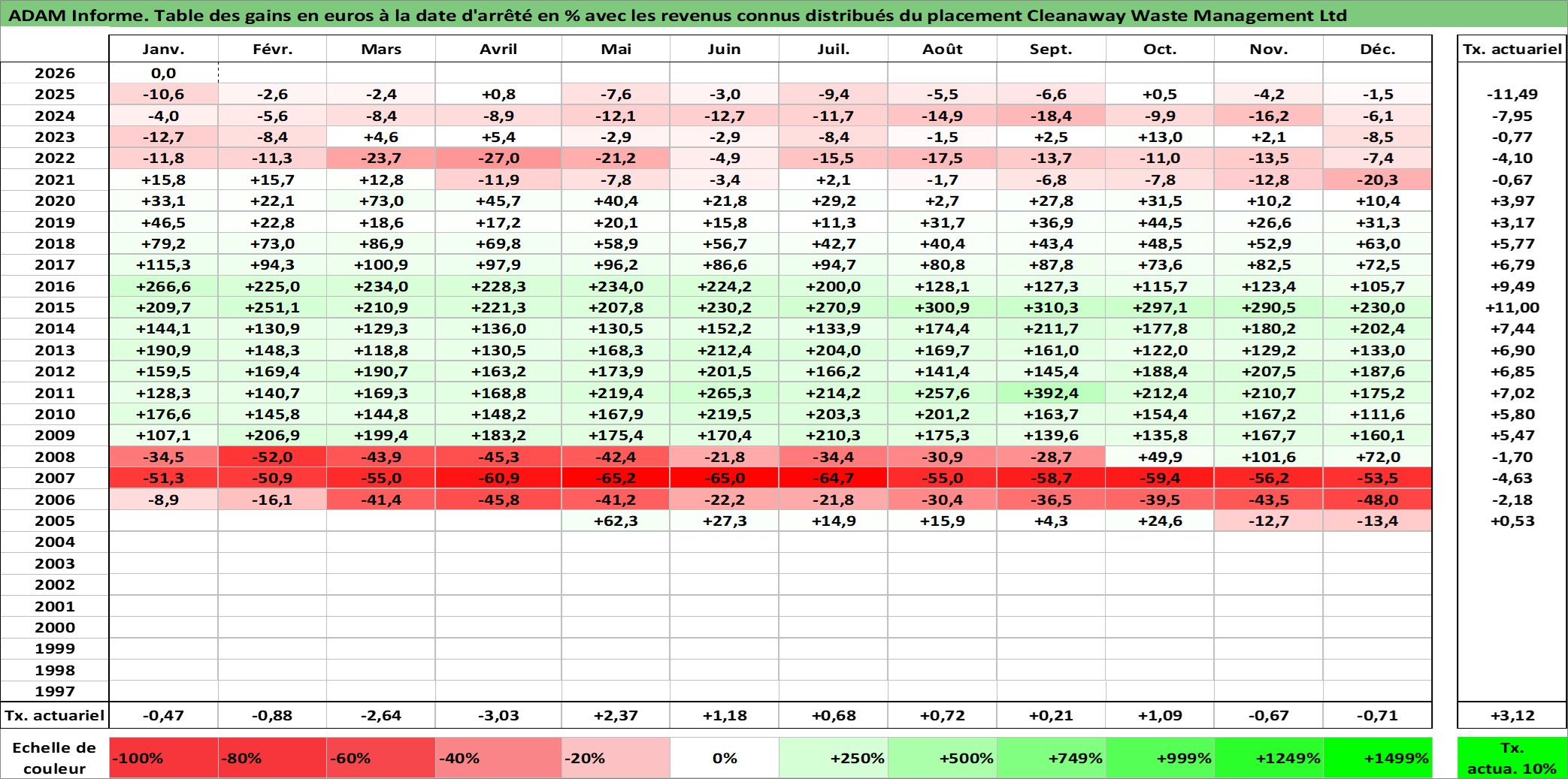Select the +392,4 cell in Sept. 2011

tap(1051, 393)
